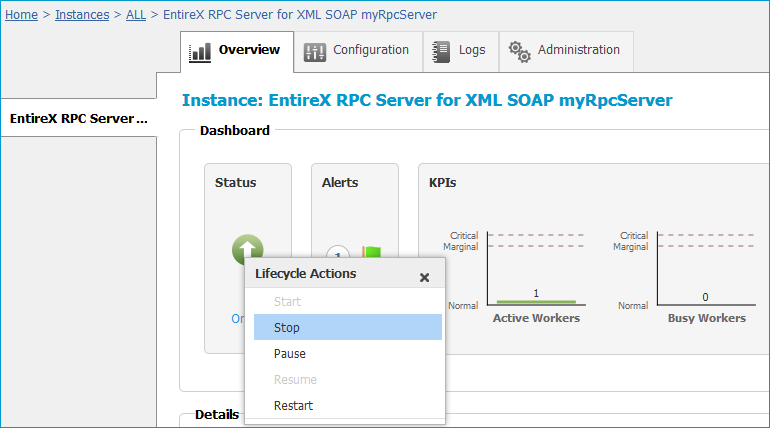Click the alerts count circle icon
Image resolution: width=770 pixels, height=428 pixels.
pyautogui.click(x=338, y=252)
